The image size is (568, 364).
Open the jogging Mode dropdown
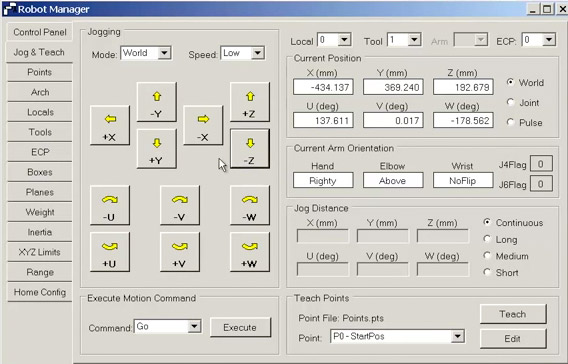pyautogui.click(x=164, y=53)
